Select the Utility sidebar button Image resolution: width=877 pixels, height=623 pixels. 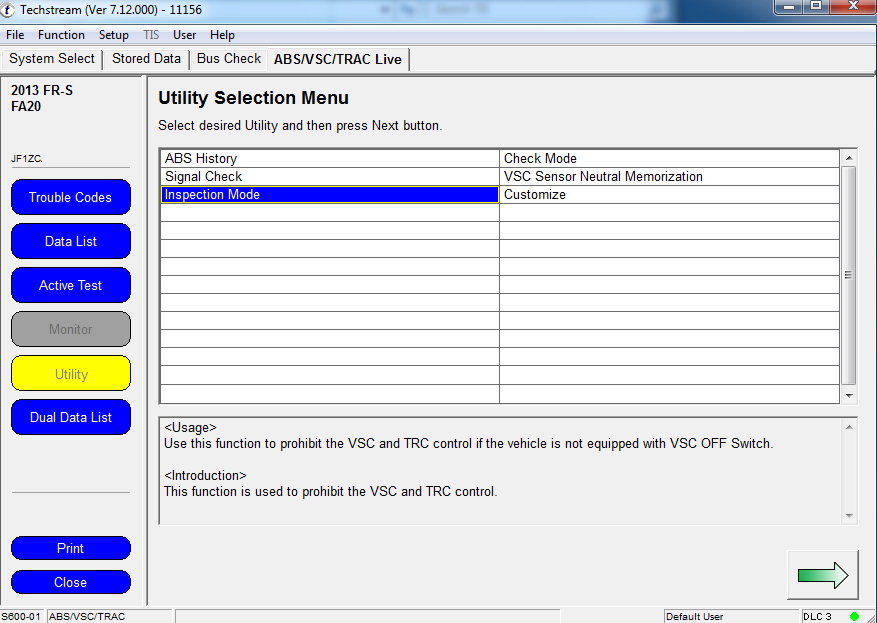pyautogui.click(x=71, y=374)
